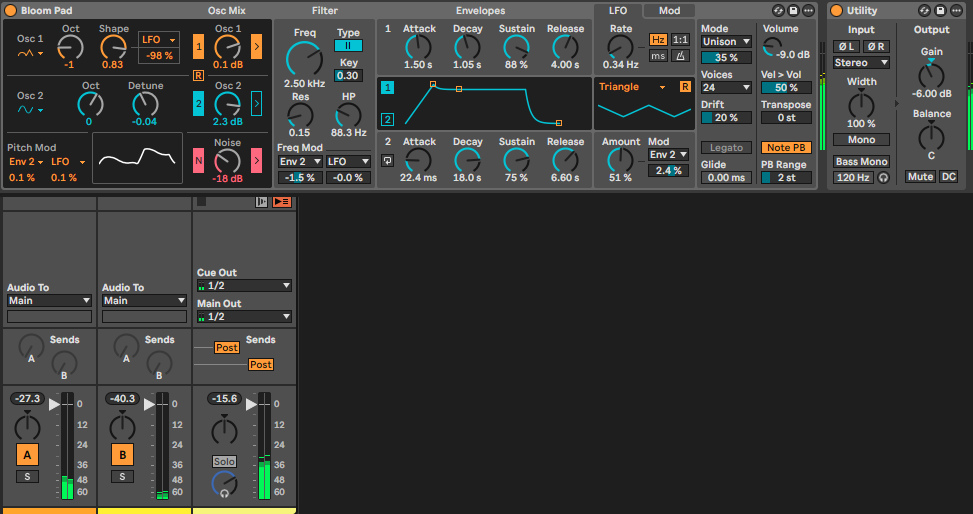Click the Envelope 1 Attack knob
The height and width of the screenshot is (514, 973).
click(x=418, y=47)
